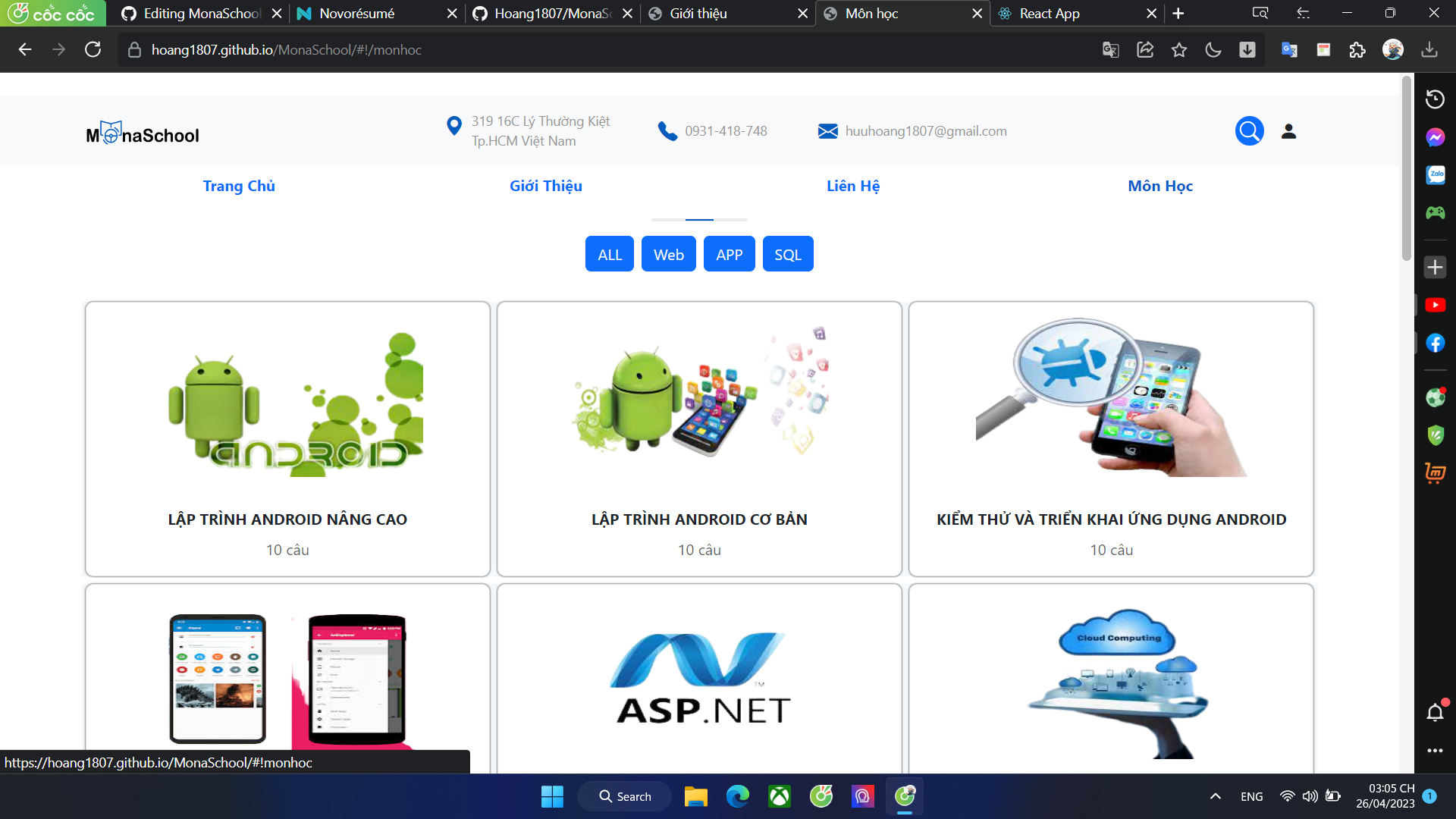Open the Zalo chat sidebar icon
The image size is (1456, 819).
(x=1435, y=175)
